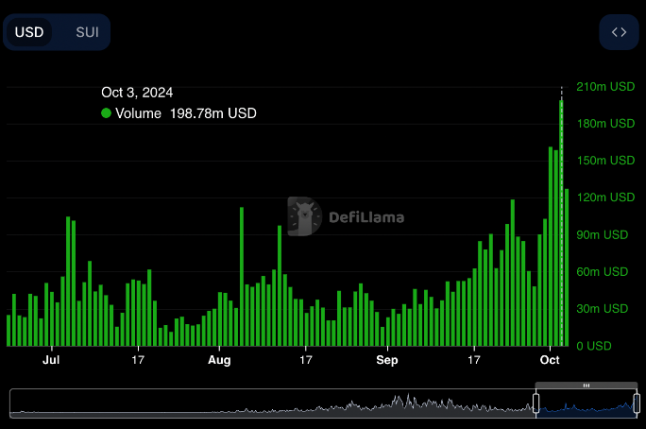Click the DefiLlama llama logo watermark
646x429 pixels.
click(302, 216)
